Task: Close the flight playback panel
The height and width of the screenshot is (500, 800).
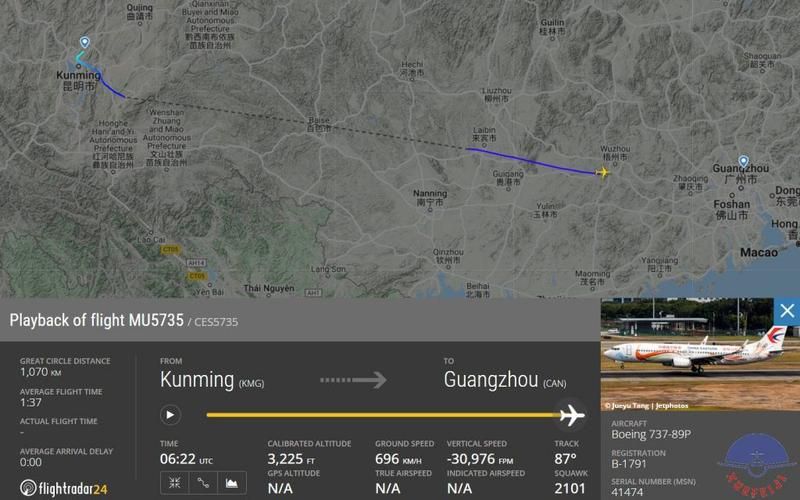Action: [x=787, y=311]
